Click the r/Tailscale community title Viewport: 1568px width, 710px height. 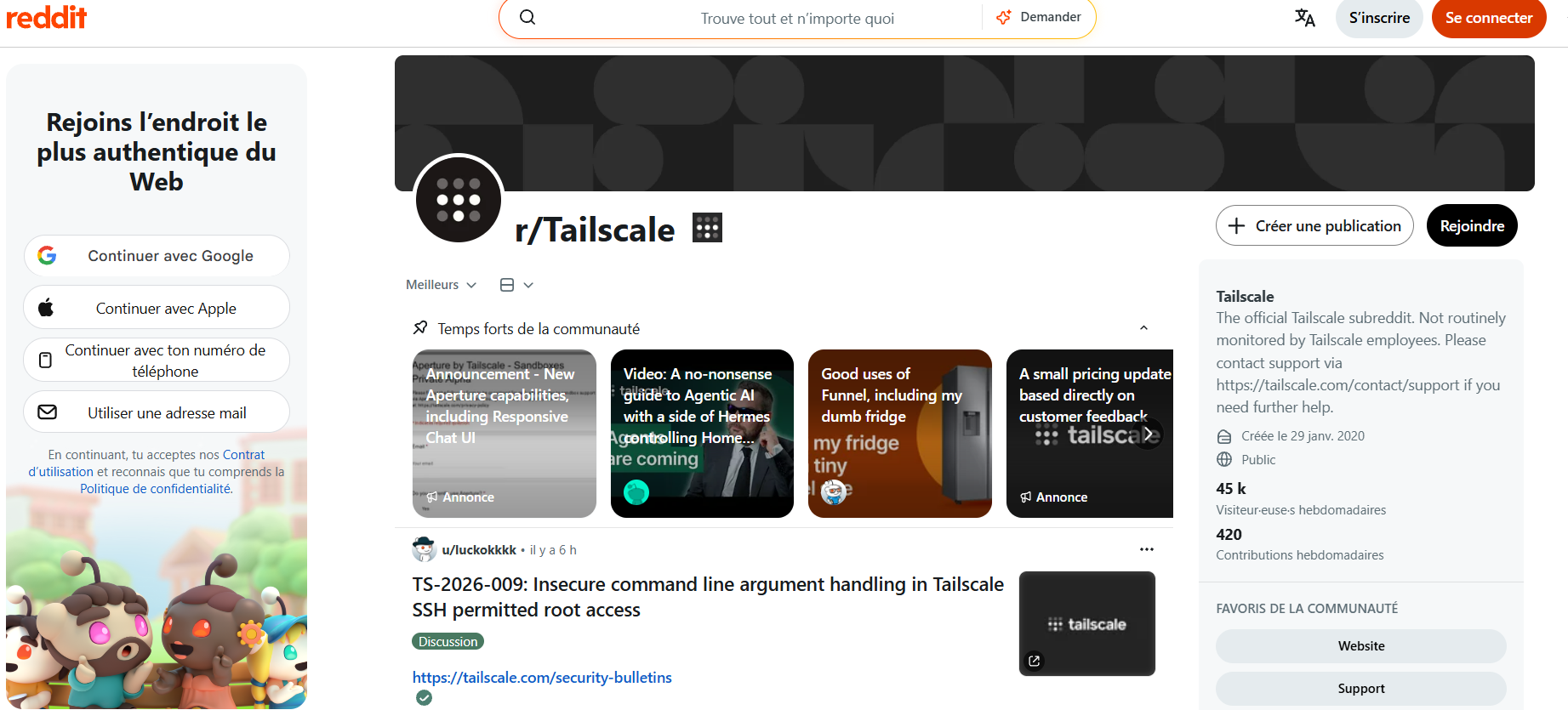click(x=595, y=230)
